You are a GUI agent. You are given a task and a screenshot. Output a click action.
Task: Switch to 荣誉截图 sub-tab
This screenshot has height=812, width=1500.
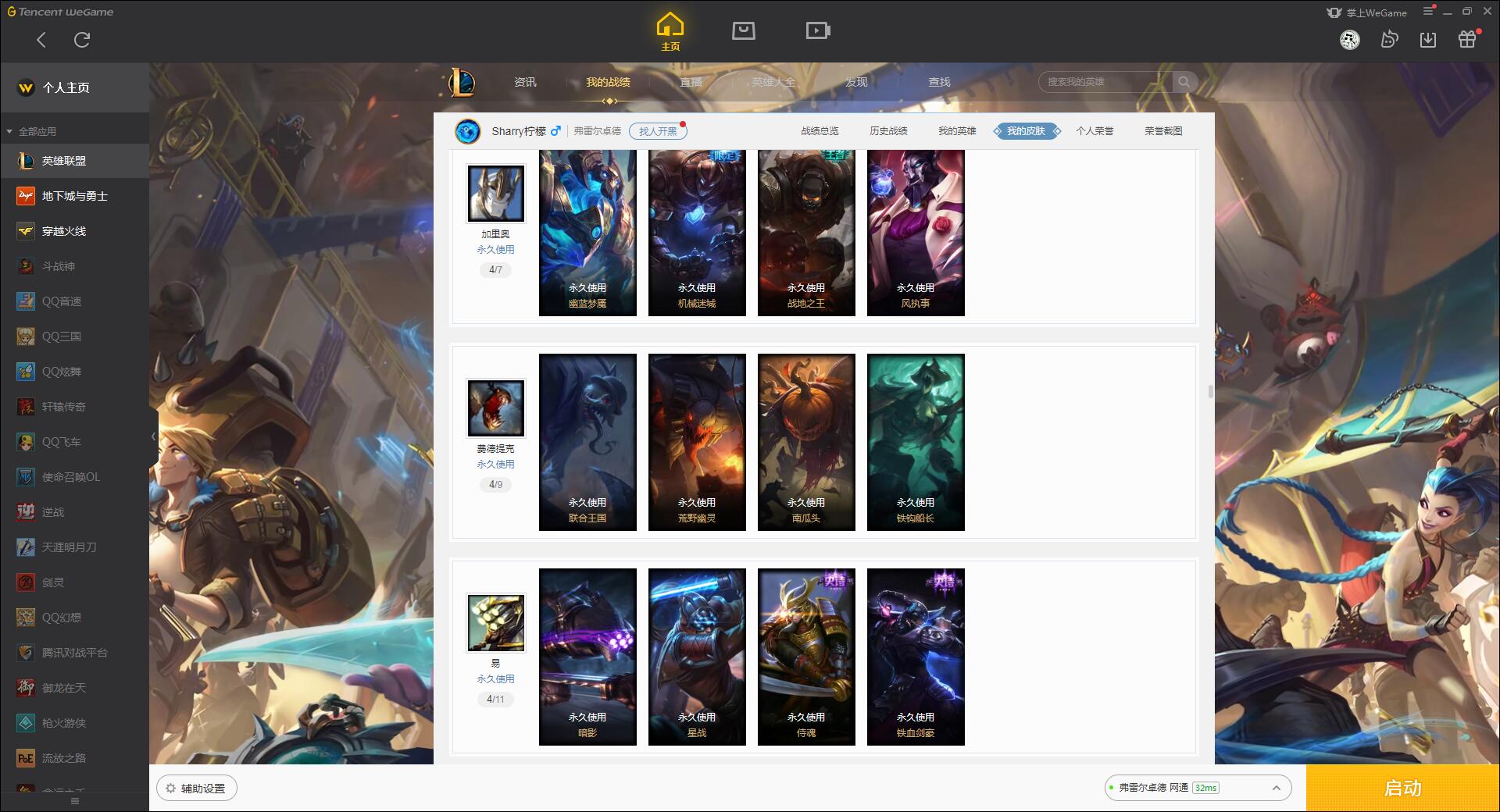coord(1163,131)
